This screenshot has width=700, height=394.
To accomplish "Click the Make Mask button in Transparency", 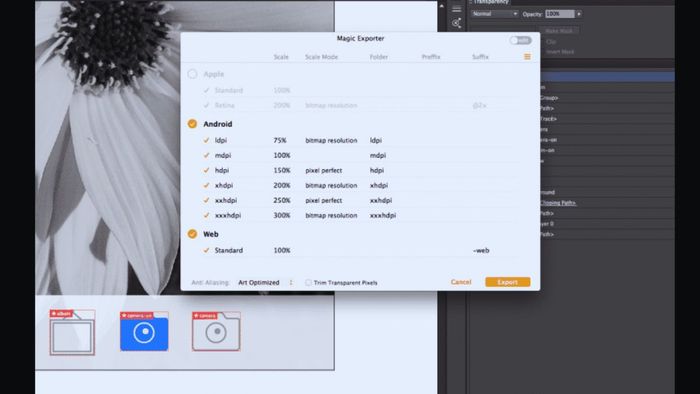I will pyautogui.click(x=559, y=31).
